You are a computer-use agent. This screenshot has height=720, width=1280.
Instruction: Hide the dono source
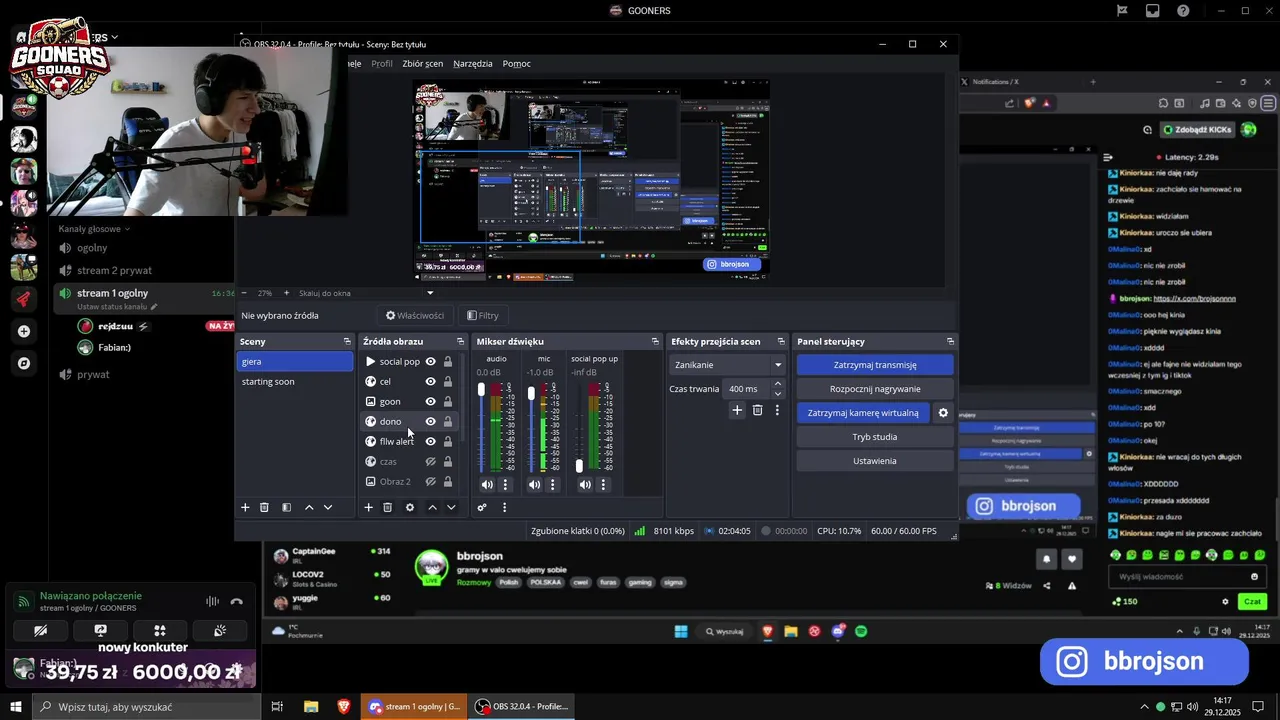click(x=431, y=422)
